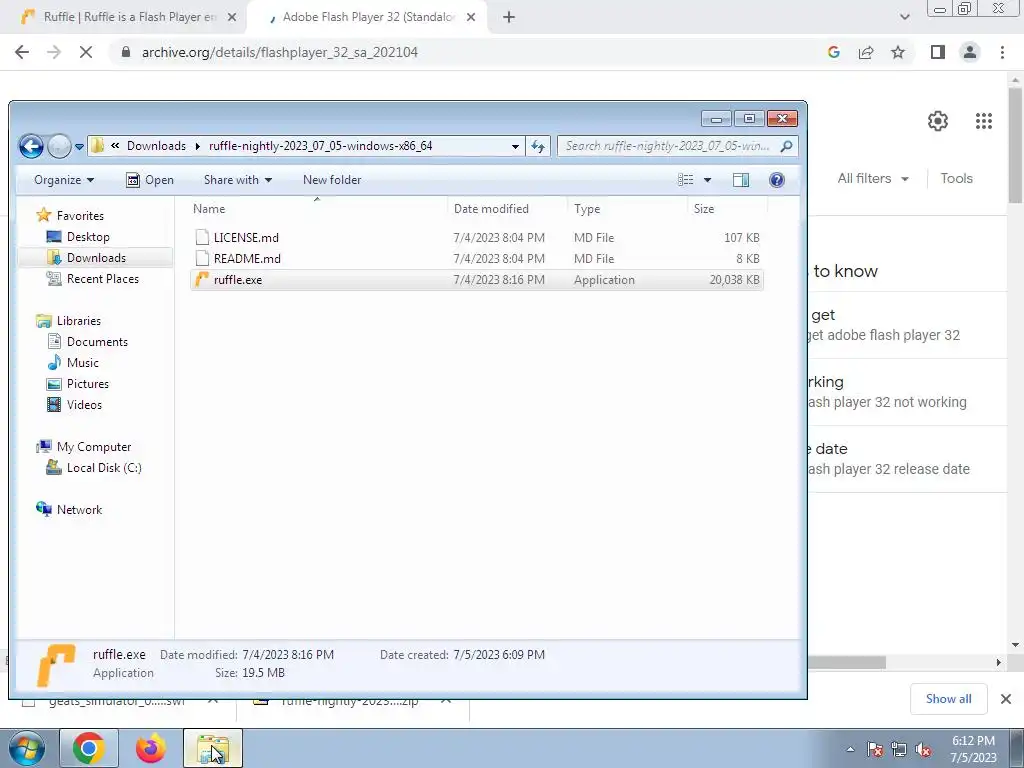Click the Explorer help icon
Image resolution: width=1024 pixels, height=768 pixels.
(x=776, y=180)
